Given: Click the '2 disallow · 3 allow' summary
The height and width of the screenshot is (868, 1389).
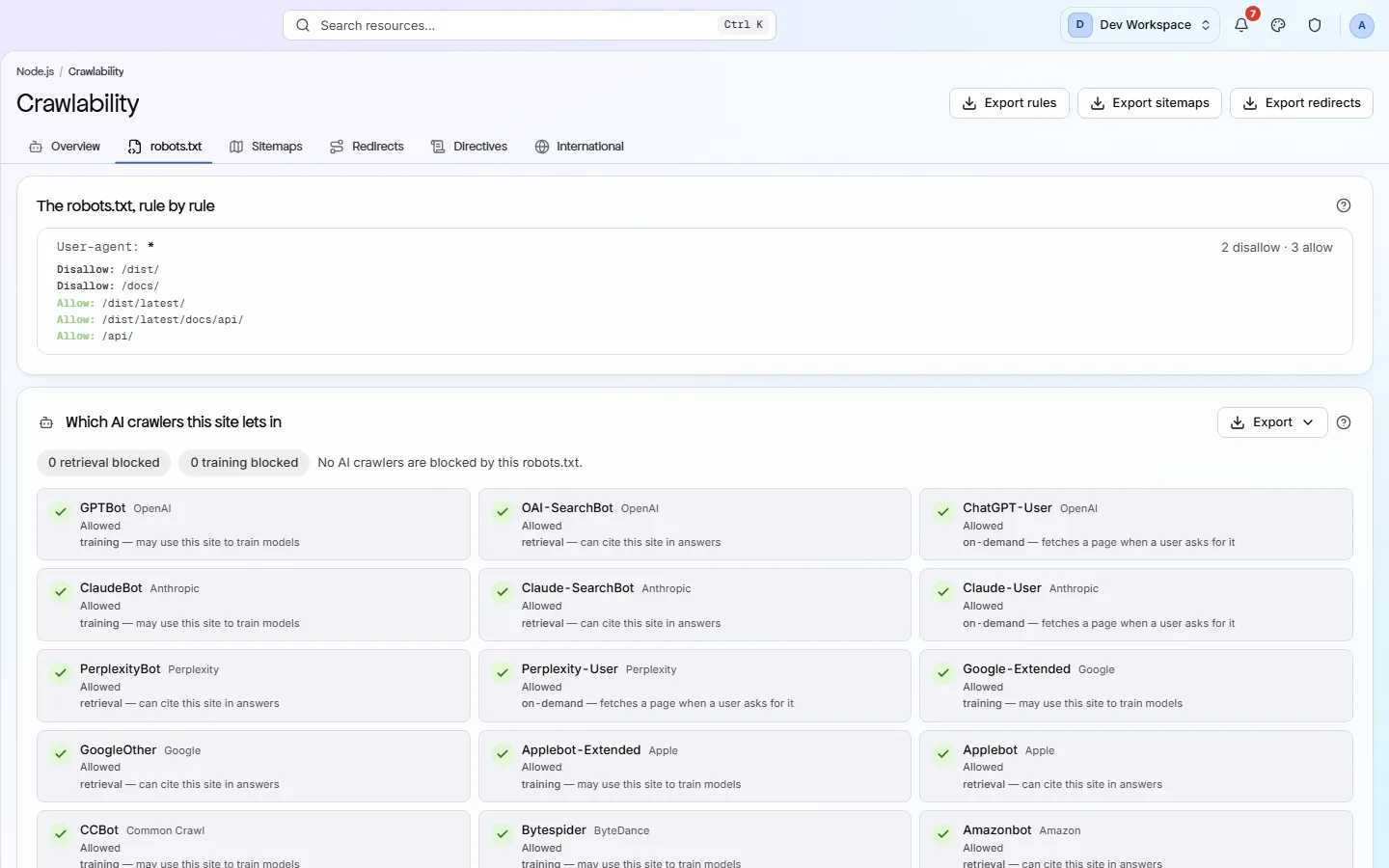Looking at the screenshot, I should (x=1277, y=248).
